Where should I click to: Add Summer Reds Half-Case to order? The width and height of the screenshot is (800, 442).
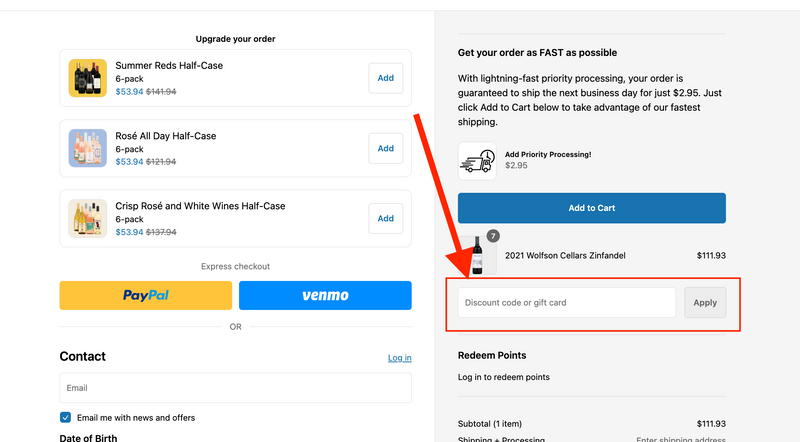[x=385, y=78]
